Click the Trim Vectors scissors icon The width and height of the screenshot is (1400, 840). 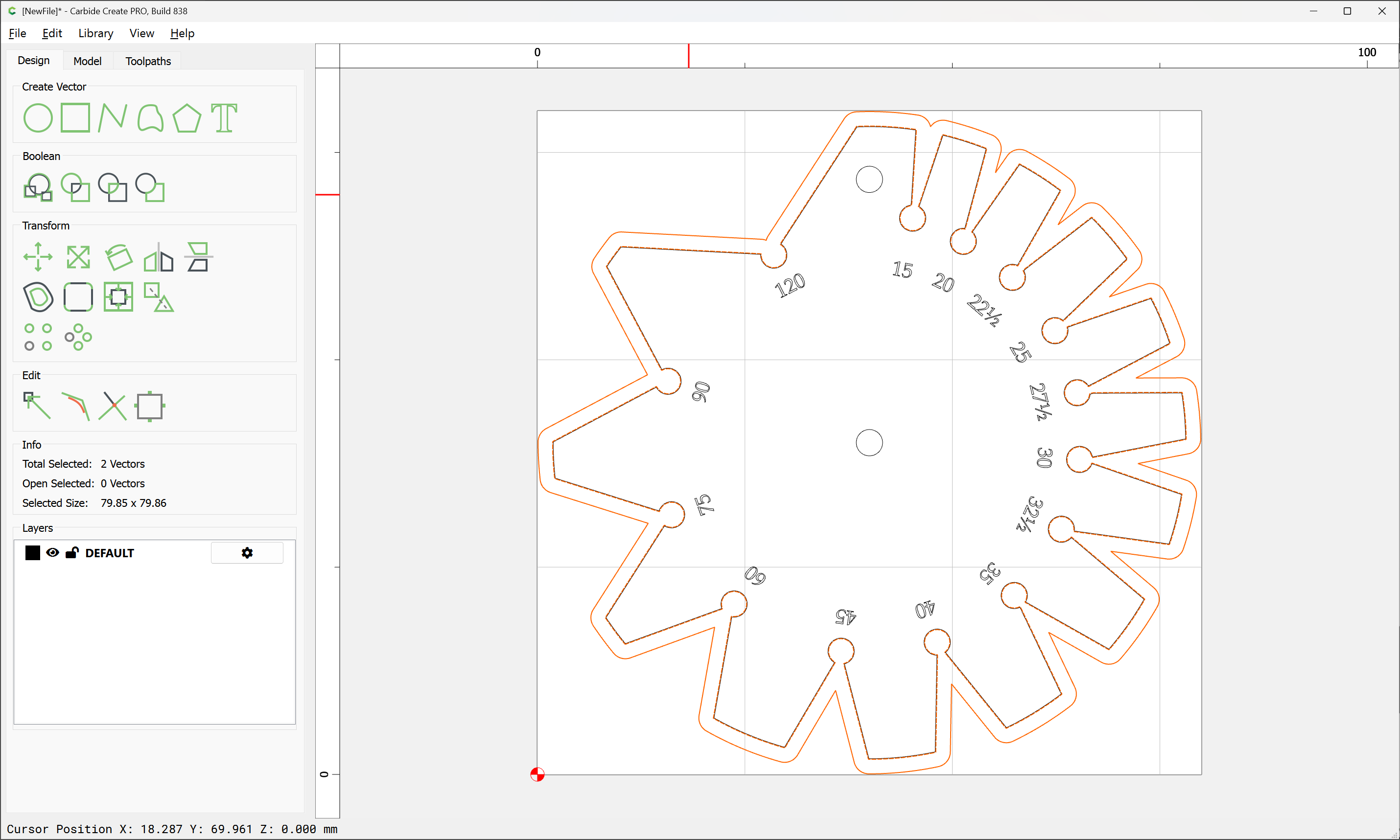coord(112,406)
